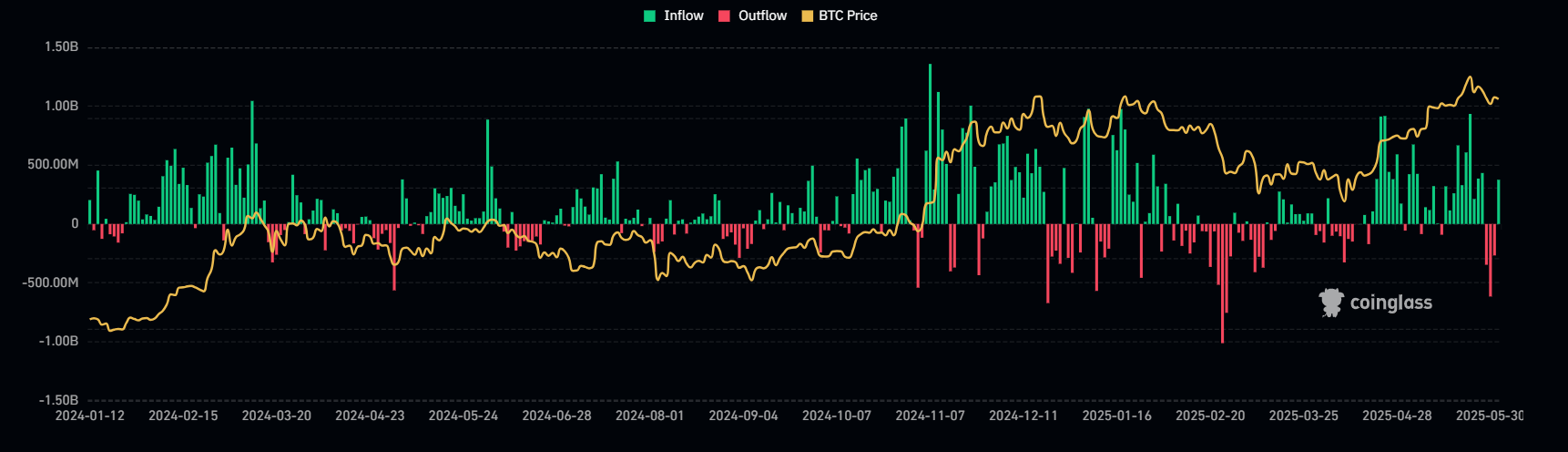This screenshot has height=452, width=1568.
Task: Click the 2025-03-25 date label
Action: pos(1304,416)
